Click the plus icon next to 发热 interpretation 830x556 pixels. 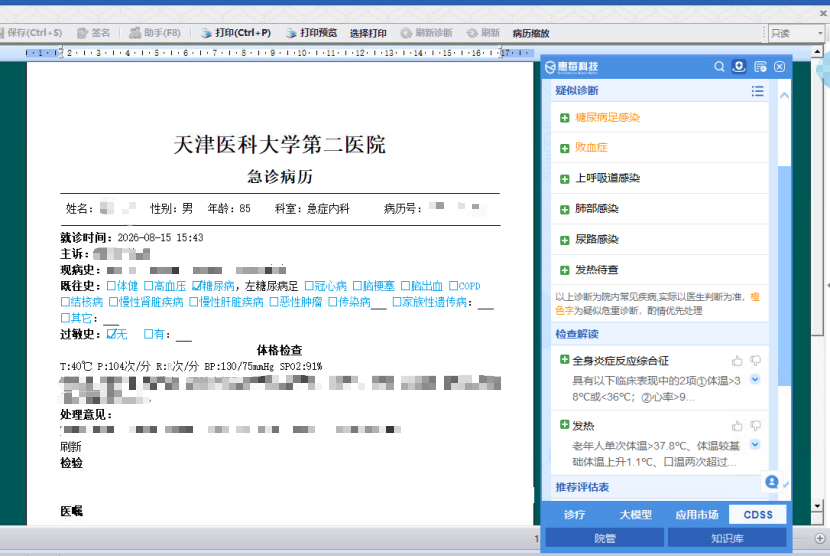point(564,425)
